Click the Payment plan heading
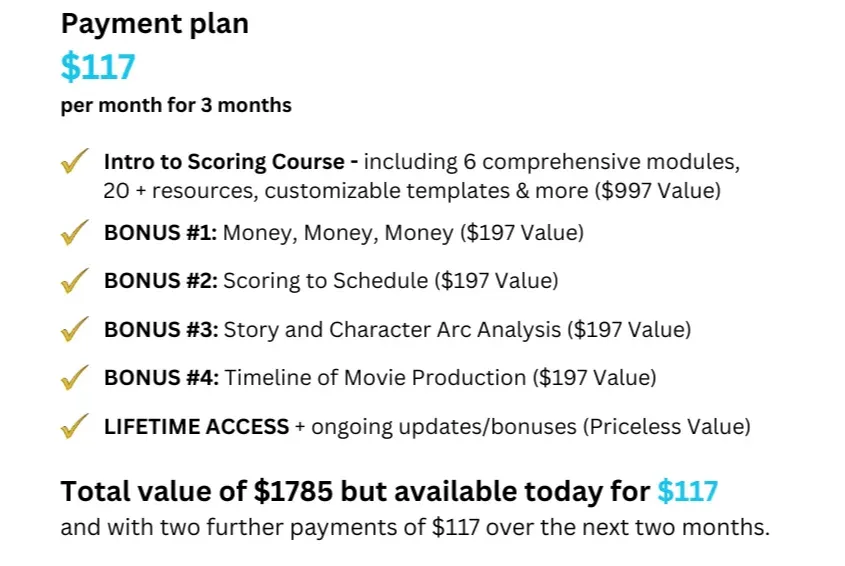The image size is (845, 566). click(155, 25)
